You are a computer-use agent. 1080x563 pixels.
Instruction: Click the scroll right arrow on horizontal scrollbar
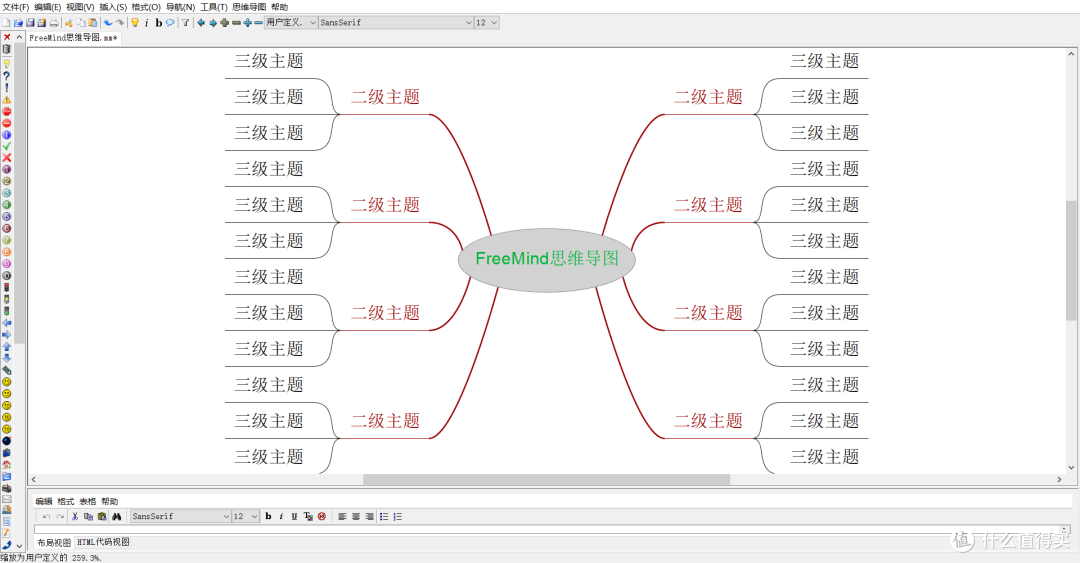(1059, 479)
